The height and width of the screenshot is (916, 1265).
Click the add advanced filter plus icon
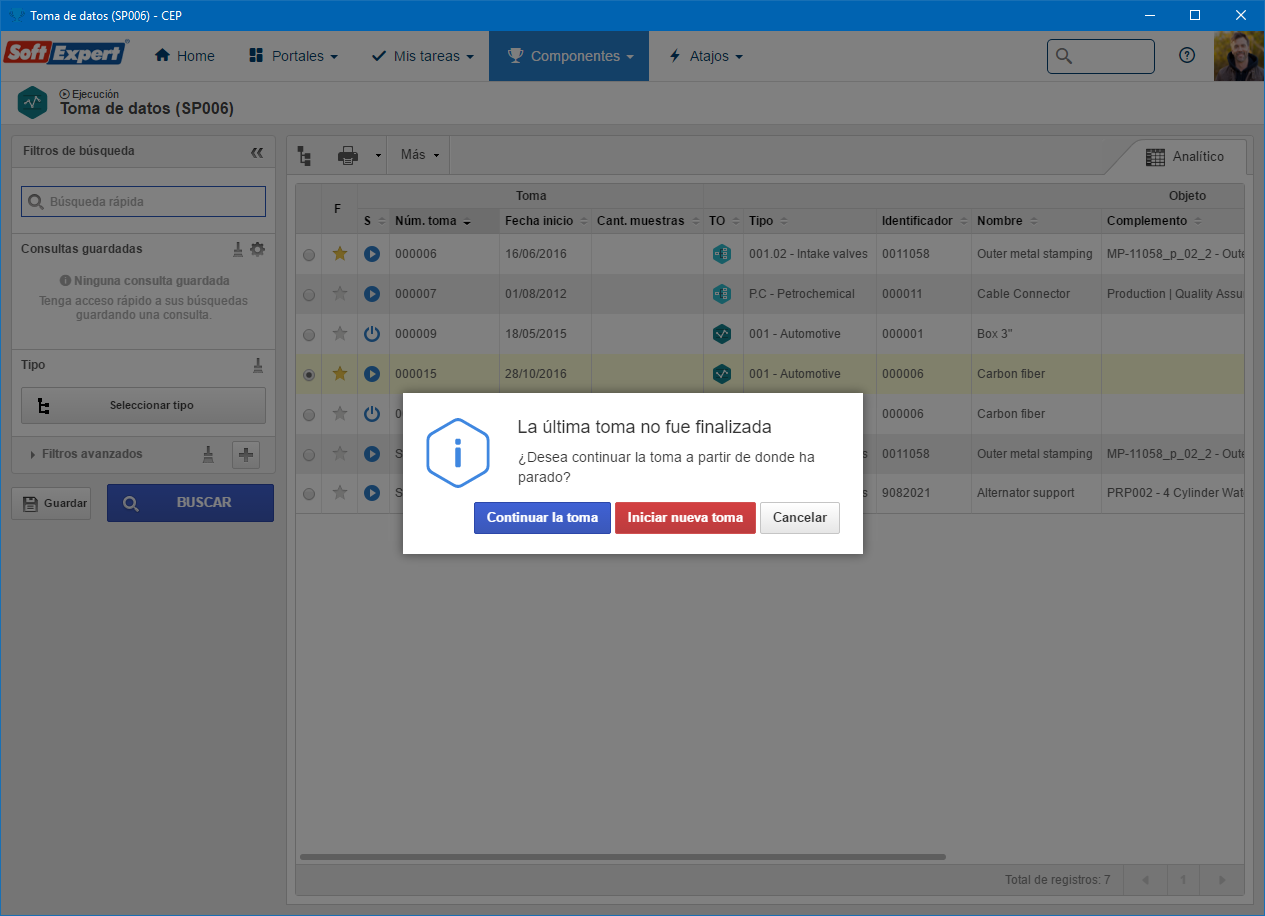(246, 455)
